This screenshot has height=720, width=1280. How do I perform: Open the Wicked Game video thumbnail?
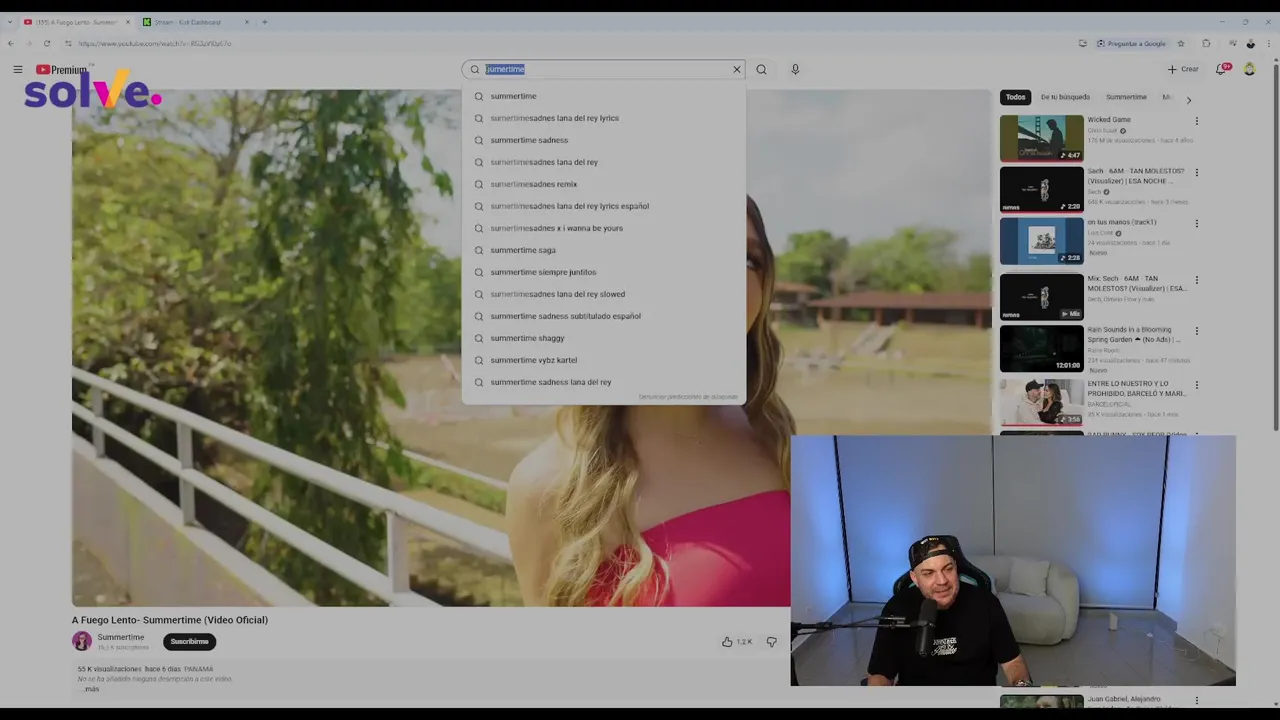coord(1041,138)
